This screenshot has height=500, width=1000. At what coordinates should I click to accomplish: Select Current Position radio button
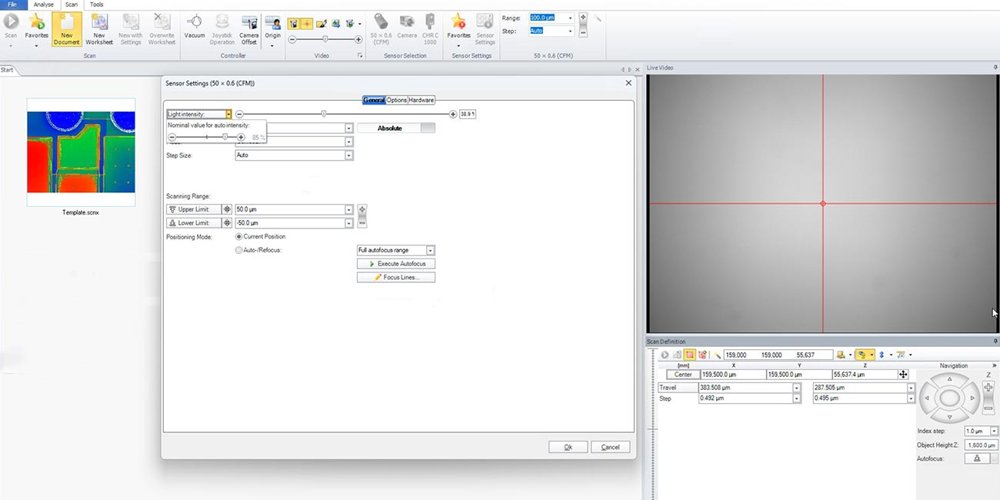pyautogui.click(x=239, y=237)
